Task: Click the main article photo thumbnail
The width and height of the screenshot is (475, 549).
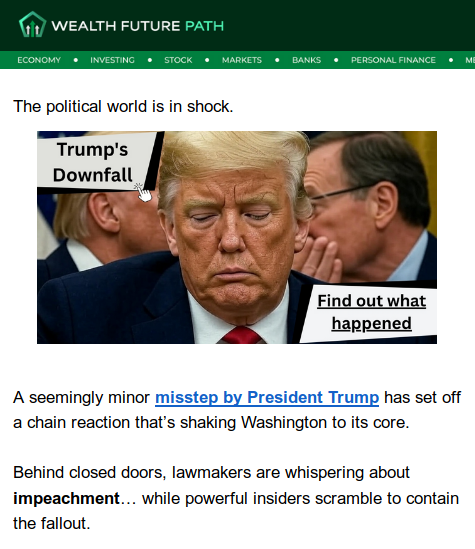Action: 237,237
